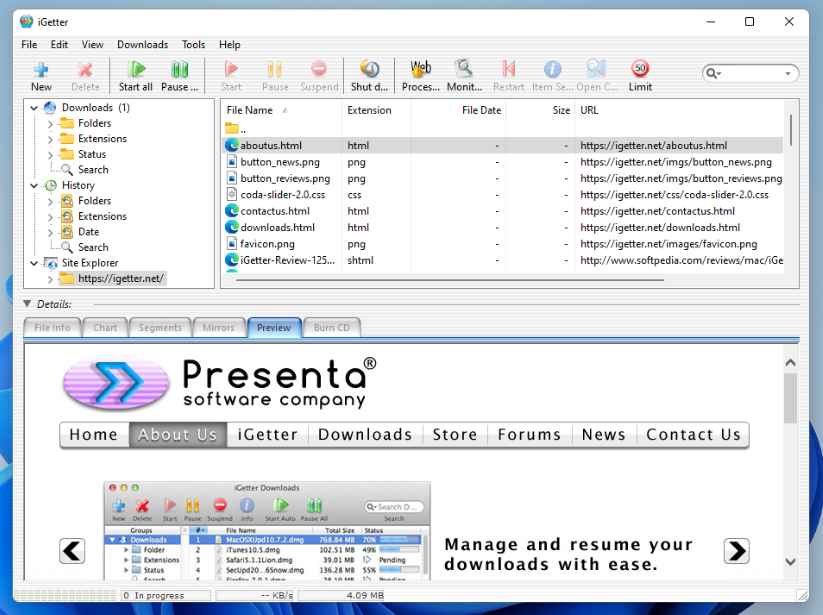Expand the Folders node under Downloads

pyautogui.click(x=50, y=124)
